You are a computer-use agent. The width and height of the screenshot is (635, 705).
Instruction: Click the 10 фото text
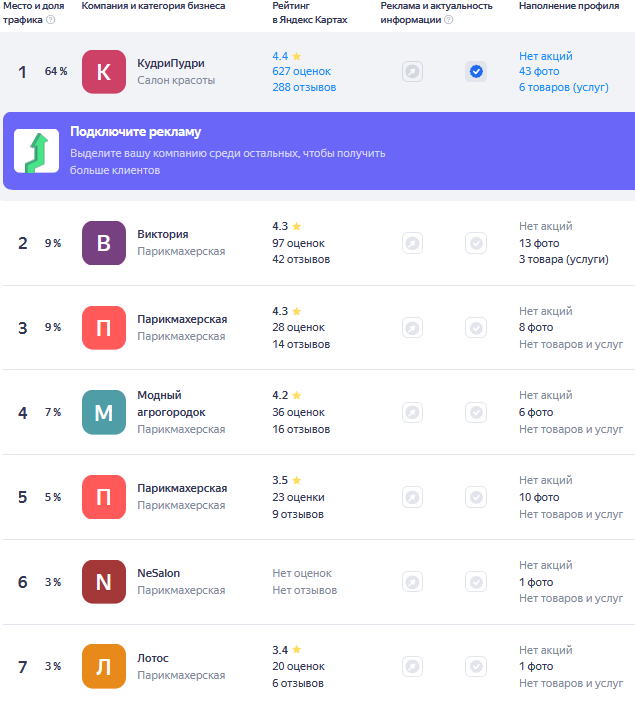539,497
